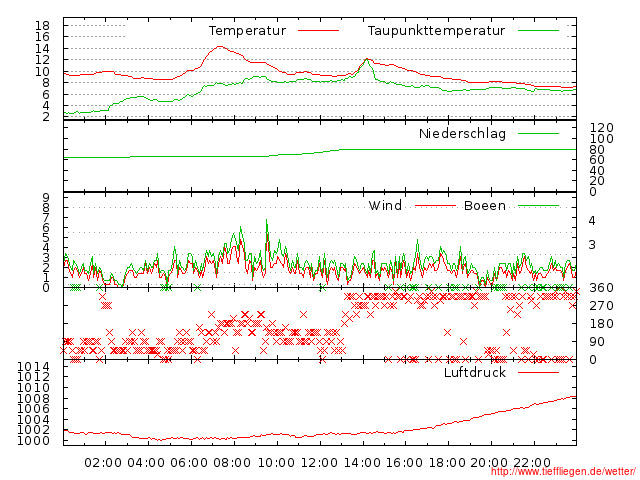The image size is (640, 480).
Task: Click the 180 wind direction axis value
Action: [601, 324]
